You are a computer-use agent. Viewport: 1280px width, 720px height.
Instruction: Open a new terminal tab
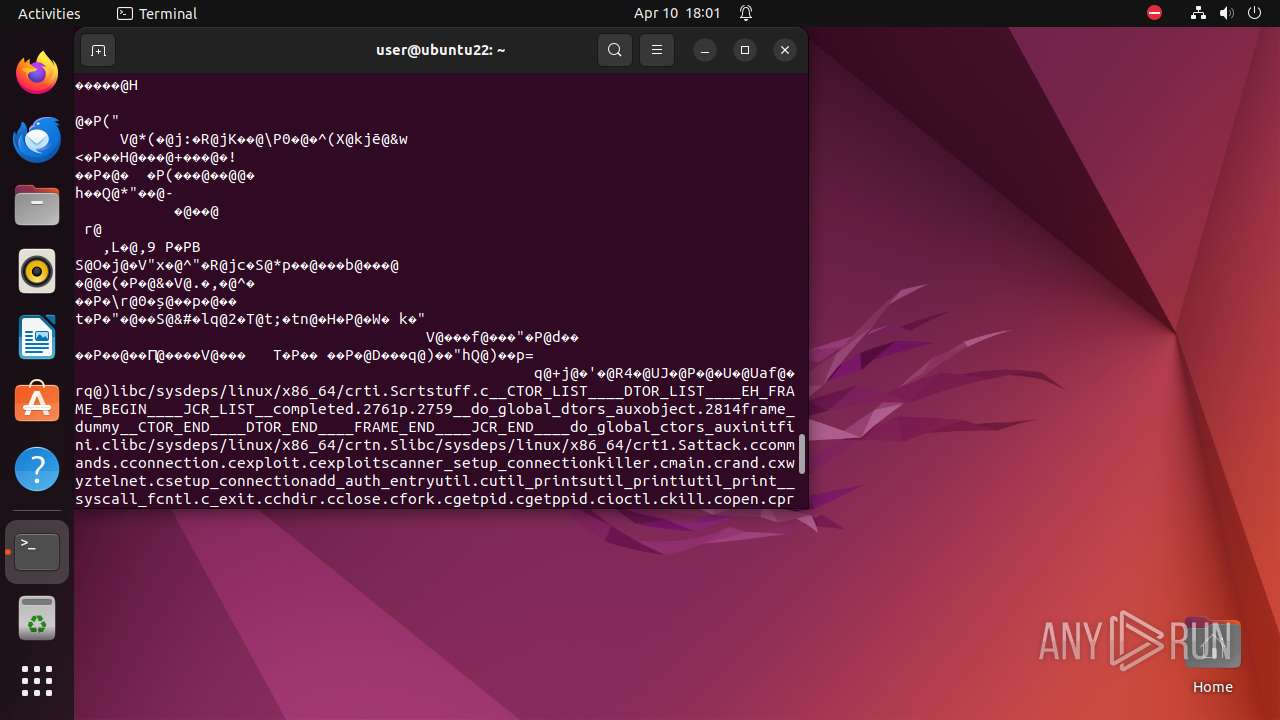[98, 50]
